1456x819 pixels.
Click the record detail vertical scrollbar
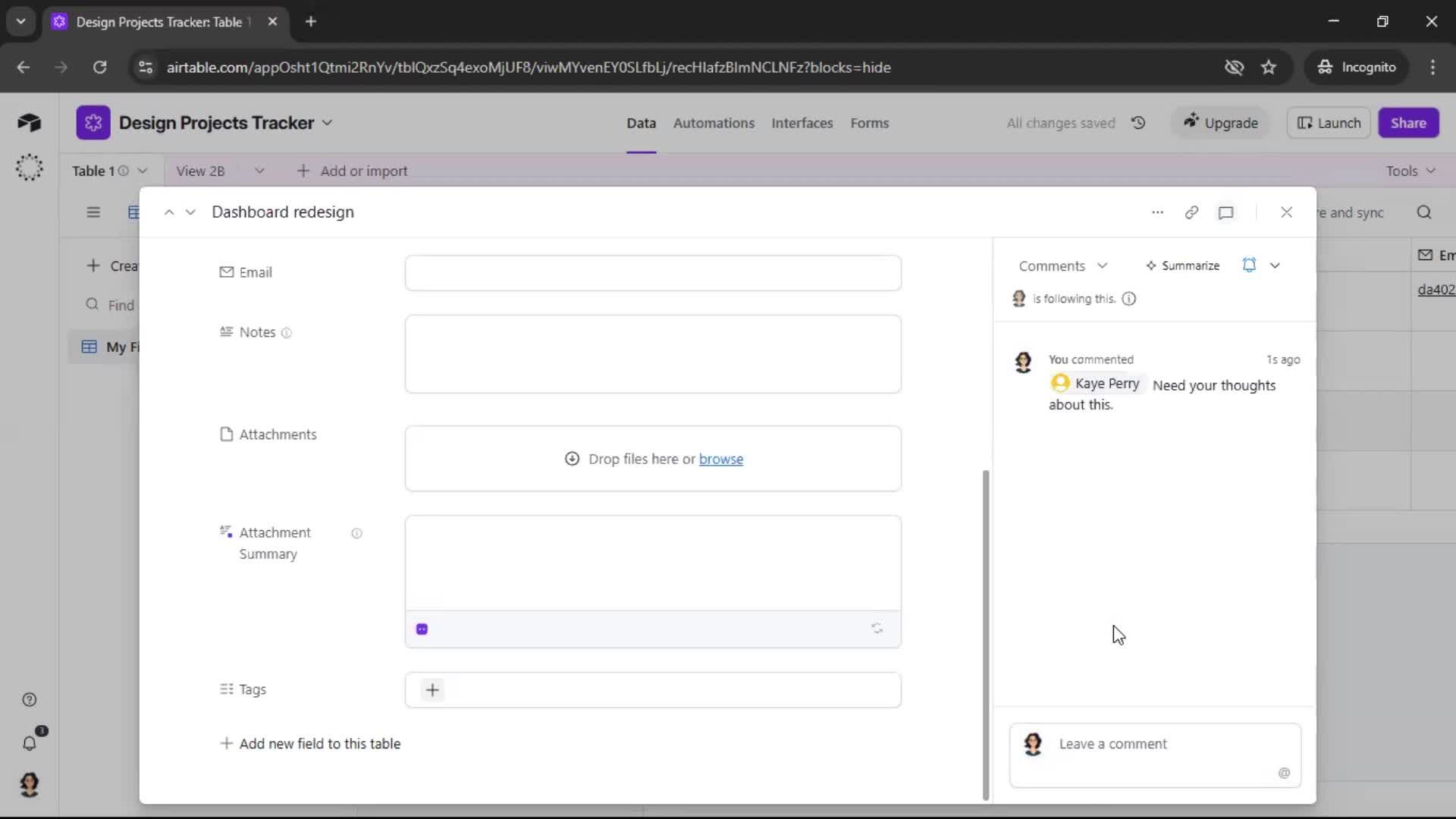point(985,635)
